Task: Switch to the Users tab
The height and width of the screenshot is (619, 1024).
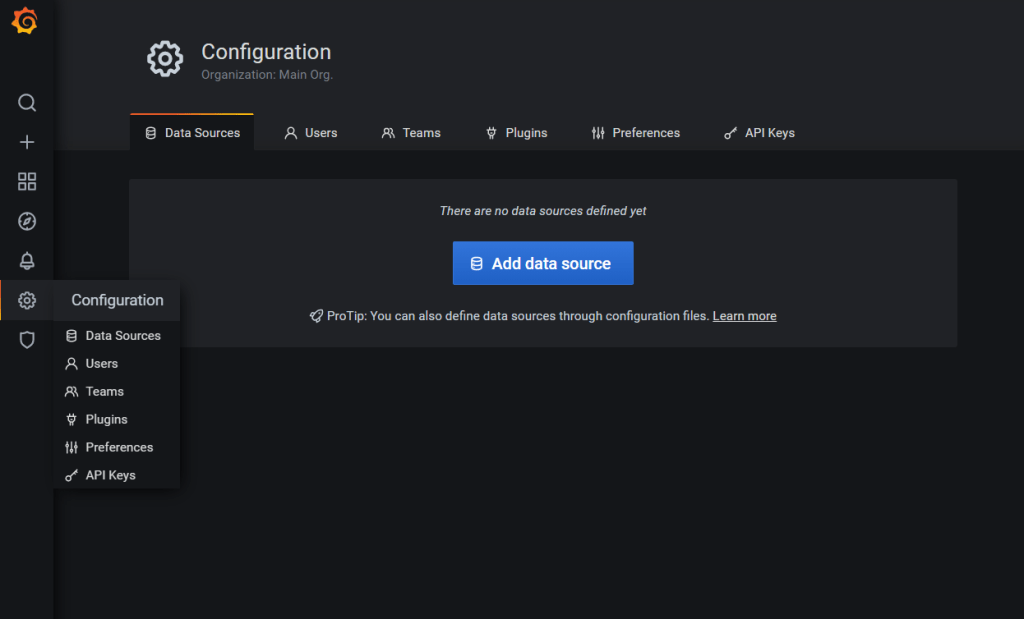Action: (311, 133)
